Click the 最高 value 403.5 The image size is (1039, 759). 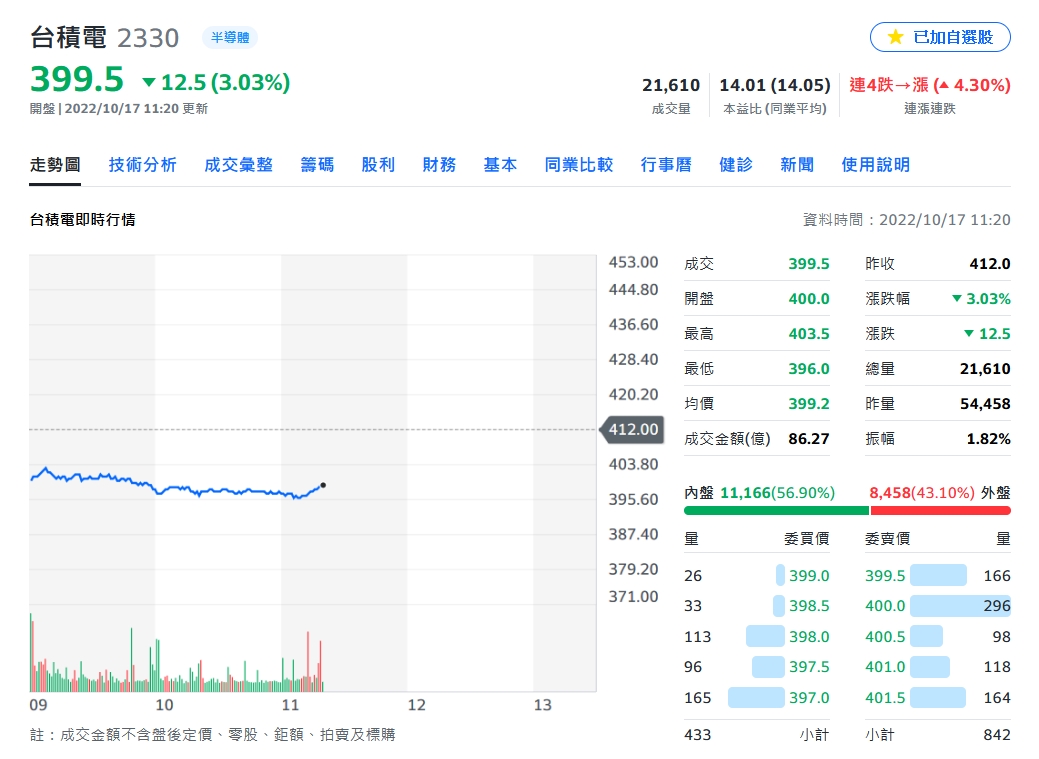[x=808, y=334]
